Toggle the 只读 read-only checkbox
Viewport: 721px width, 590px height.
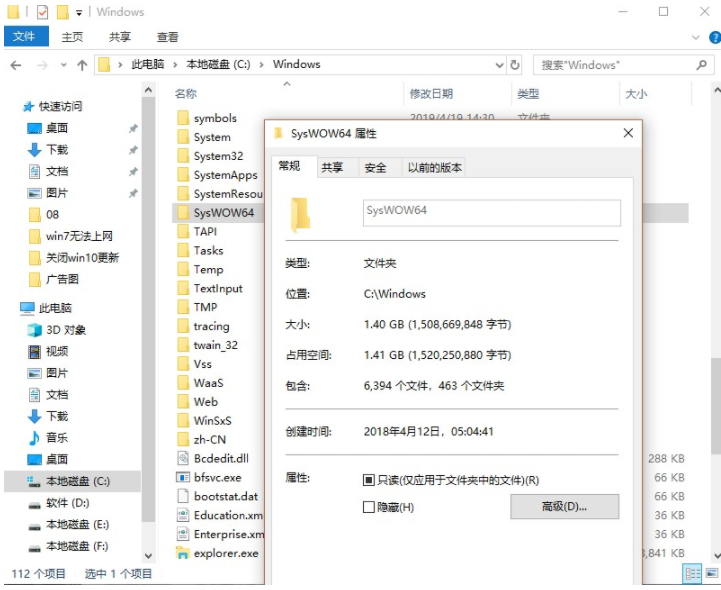[x=369, y=480]
